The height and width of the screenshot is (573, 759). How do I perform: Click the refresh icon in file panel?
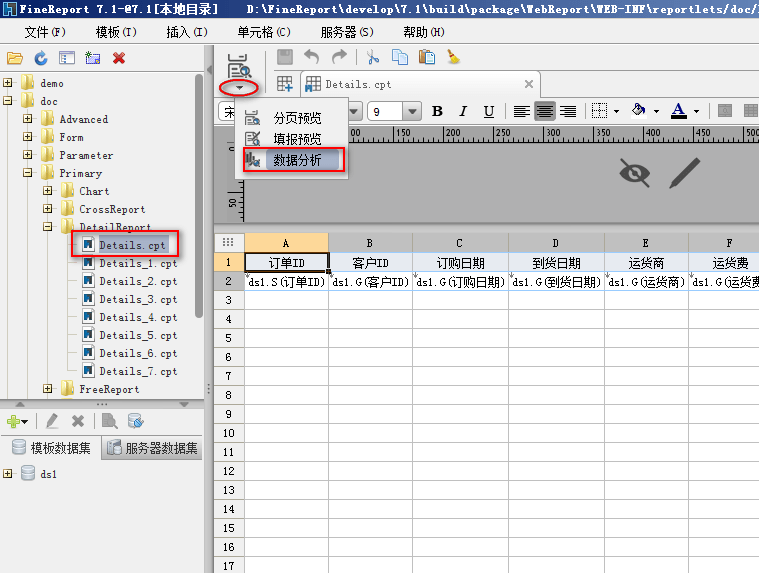(41, 59)
